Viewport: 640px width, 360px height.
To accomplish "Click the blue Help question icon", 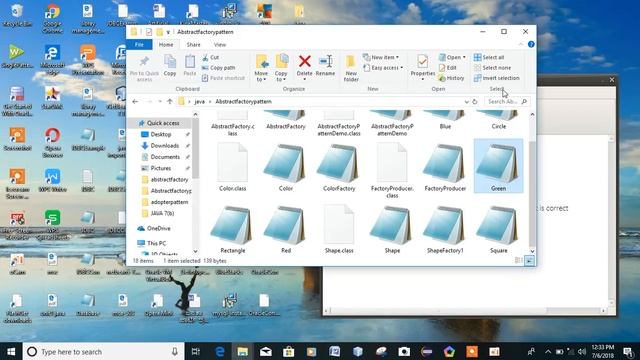I will (531, 44).
